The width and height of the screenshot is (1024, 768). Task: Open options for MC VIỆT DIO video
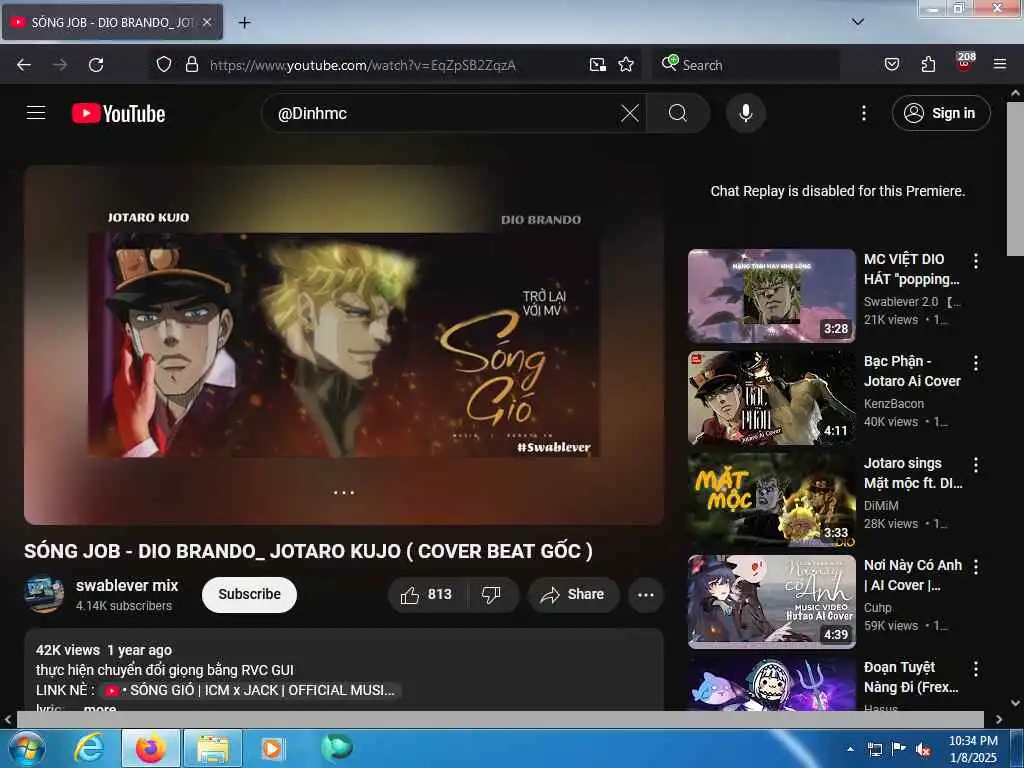[976, 261]
